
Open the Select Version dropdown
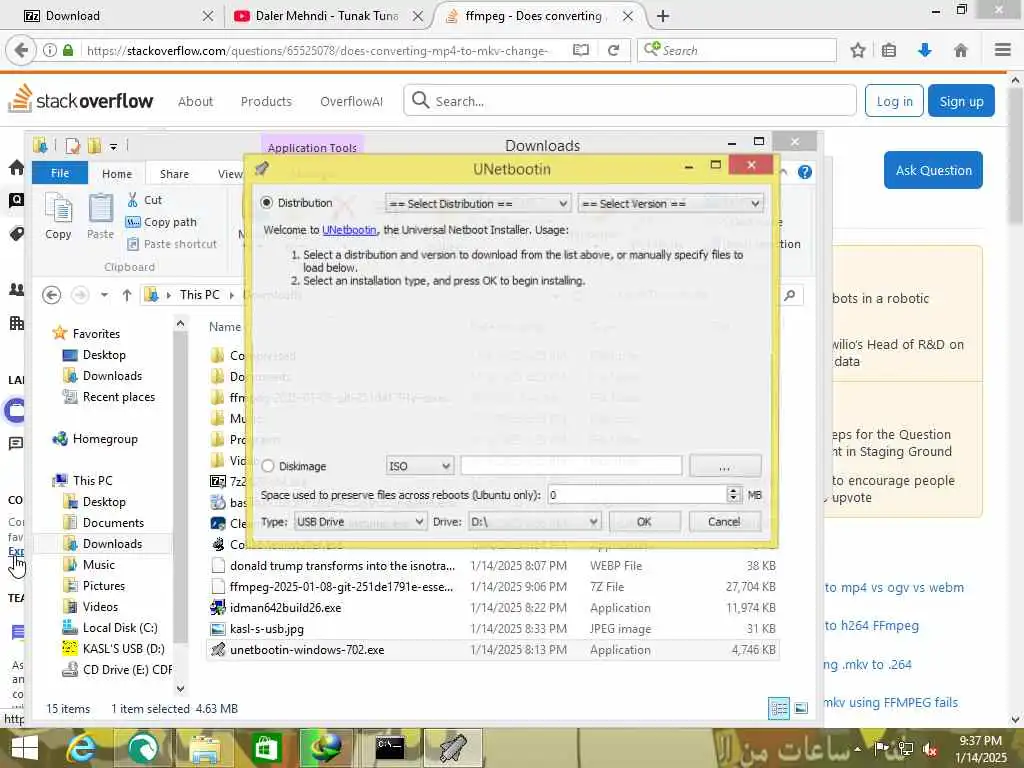(x=670, y=204)
